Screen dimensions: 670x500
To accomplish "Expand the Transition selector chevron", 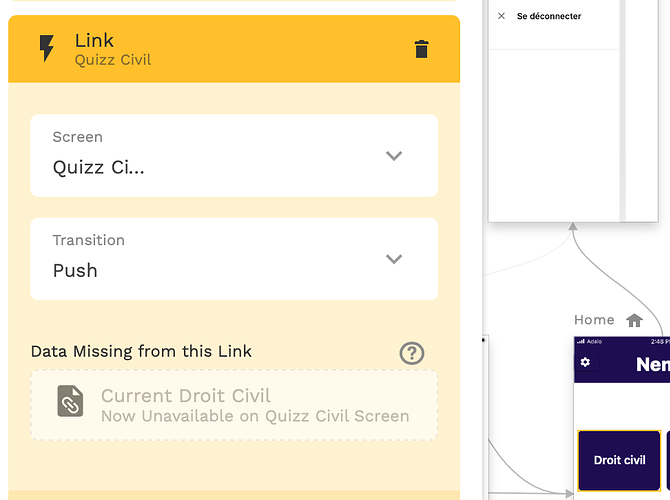I will [394, 259].
